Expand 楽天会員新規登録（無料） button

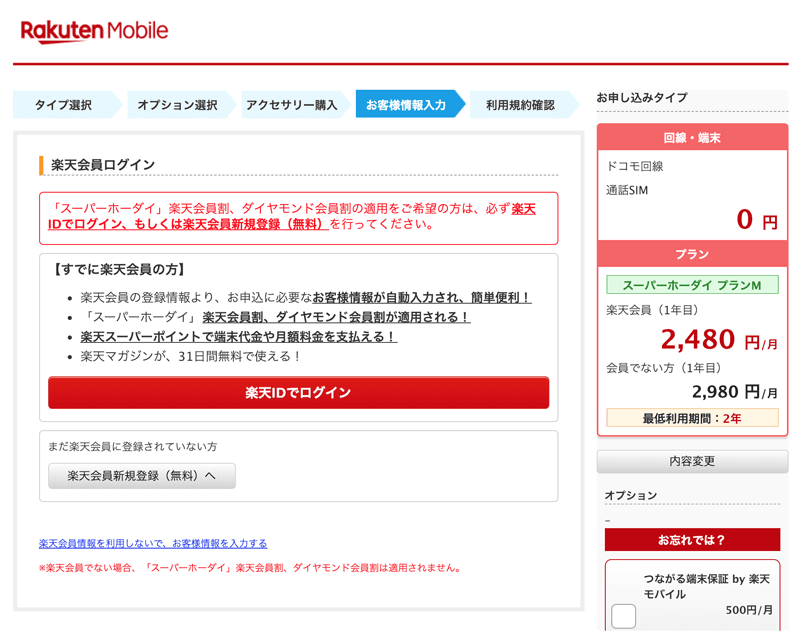coord(142,475)
